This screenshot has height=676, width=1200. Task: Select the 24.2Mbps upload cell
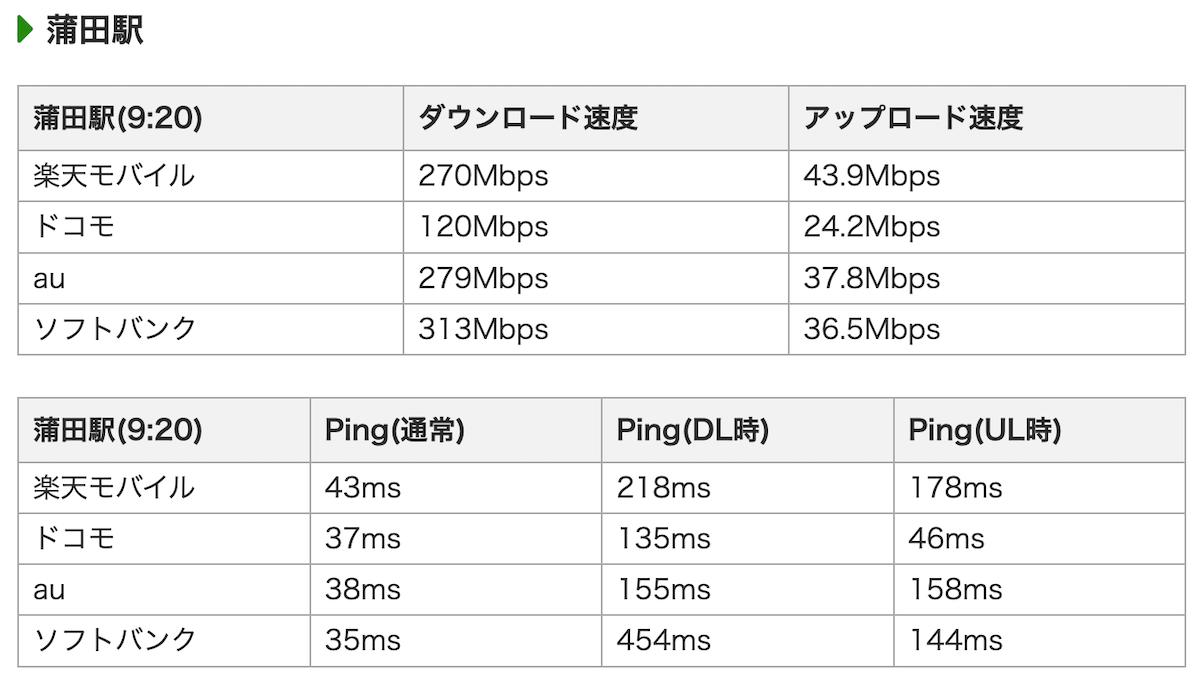point(871,227)
